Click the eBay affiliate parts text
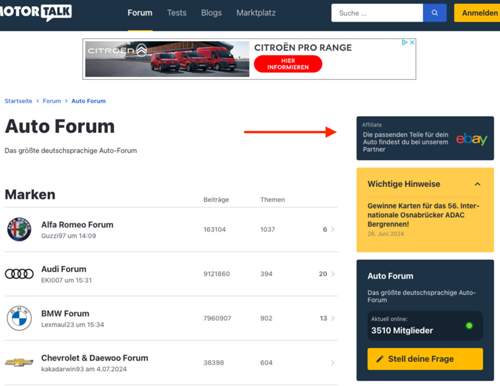 pos(405,142)
